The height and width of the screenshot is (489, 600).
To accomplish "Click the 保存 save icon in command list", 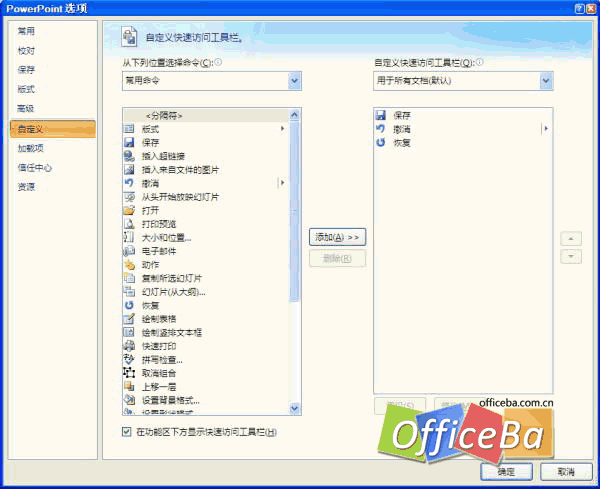I will (129, 142).
